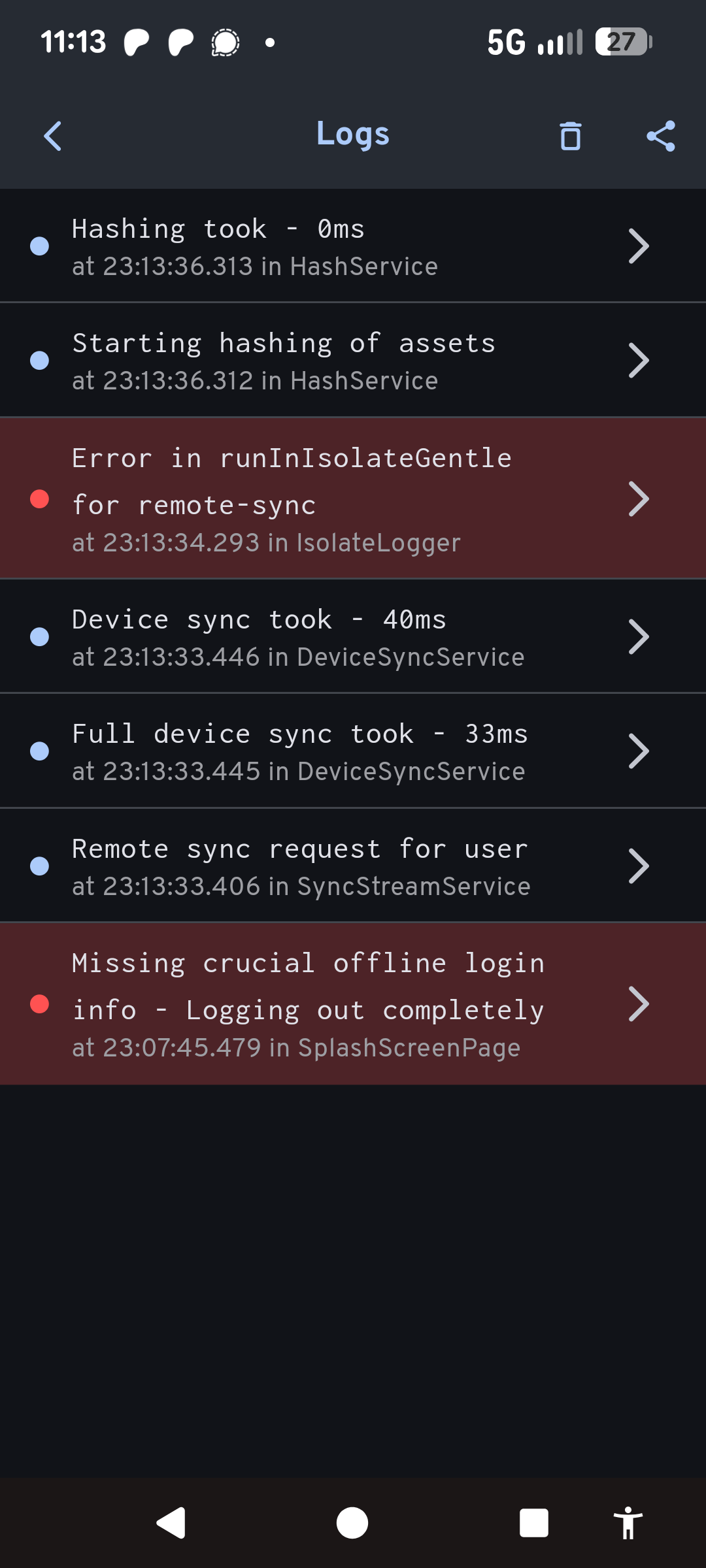Expand chevron for Starting hashing of assets

(638, 361)
